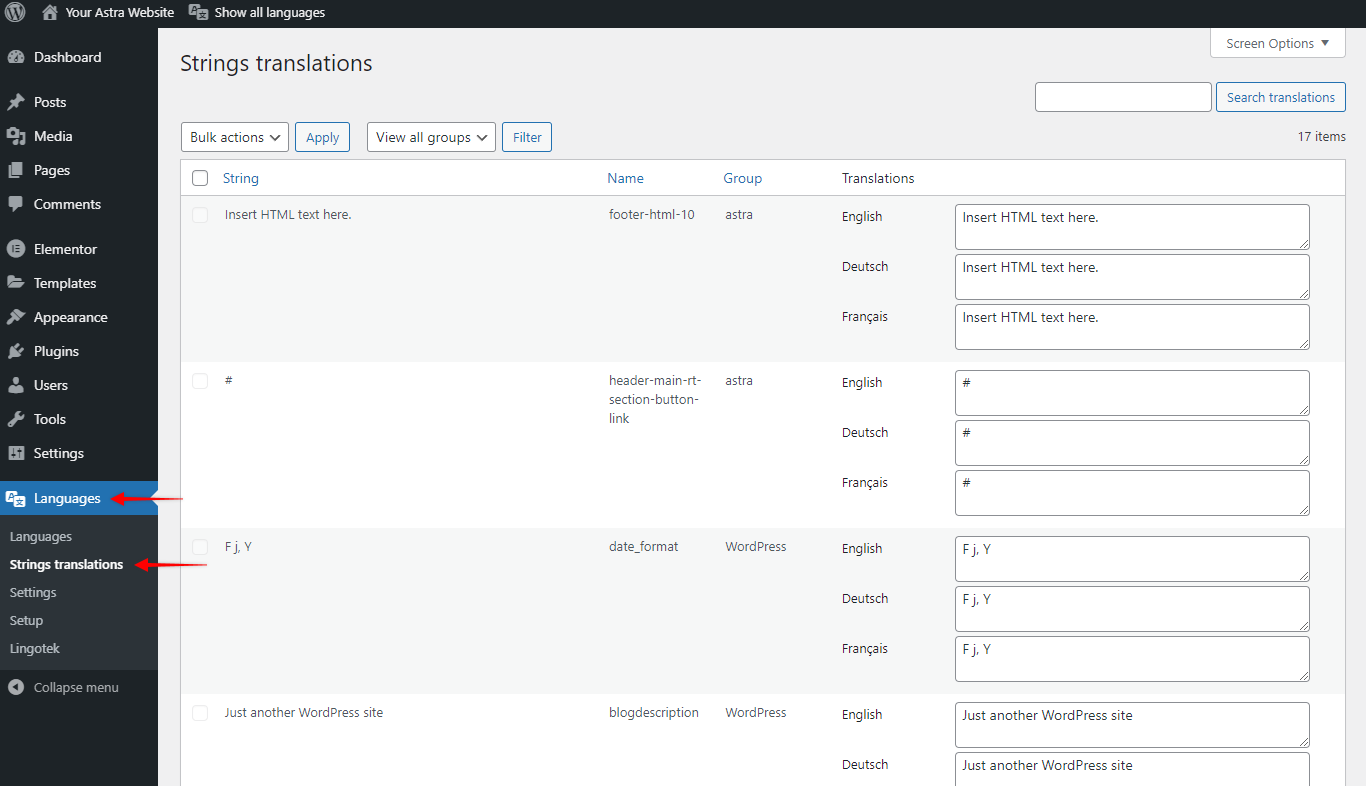Open the View all groups dropdown
The height and width of the screenshot is (786, 1366).
[430, 137]
